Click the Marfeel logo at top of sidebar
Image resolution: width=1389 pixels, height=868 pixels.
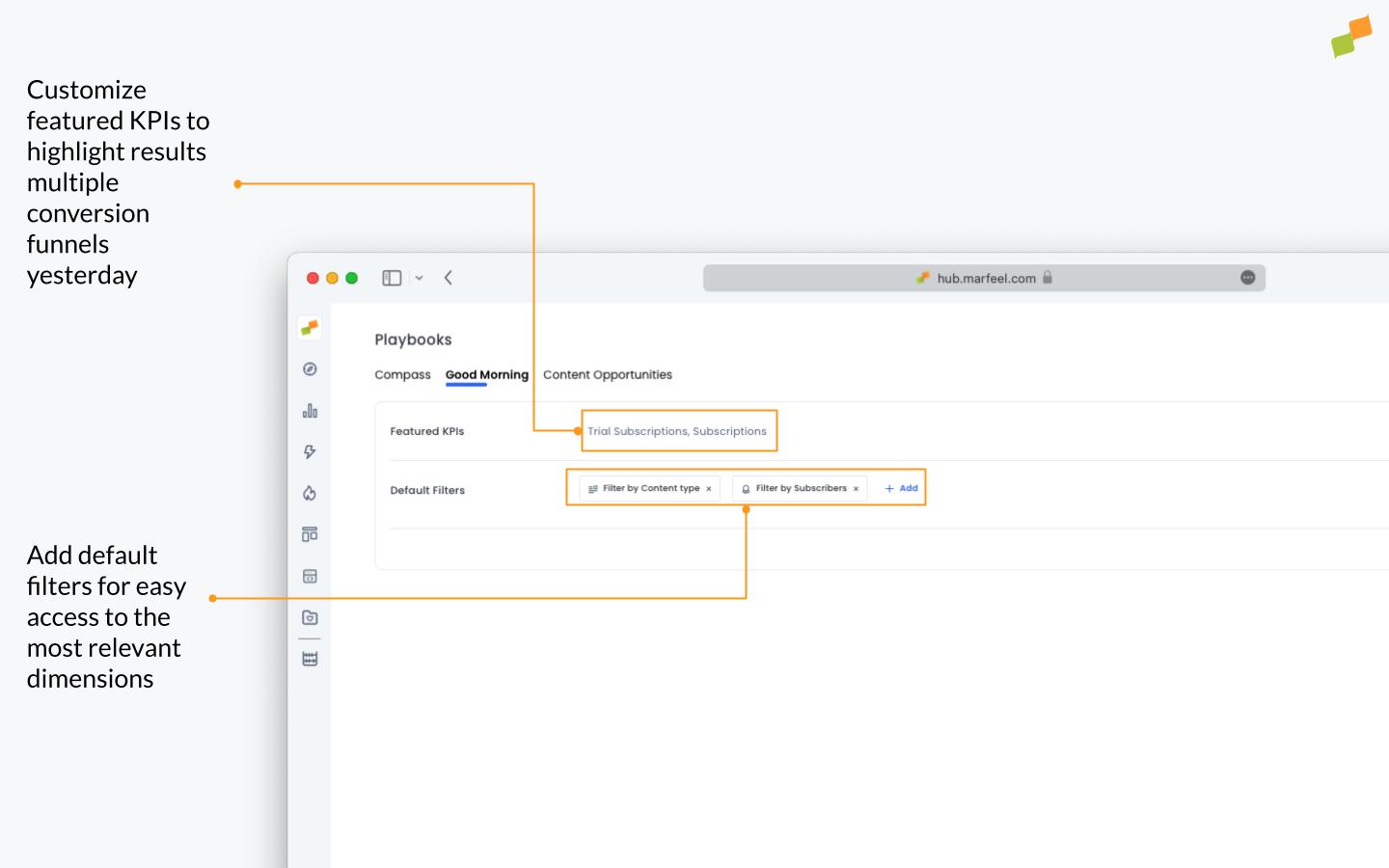[x=309, y=328]
